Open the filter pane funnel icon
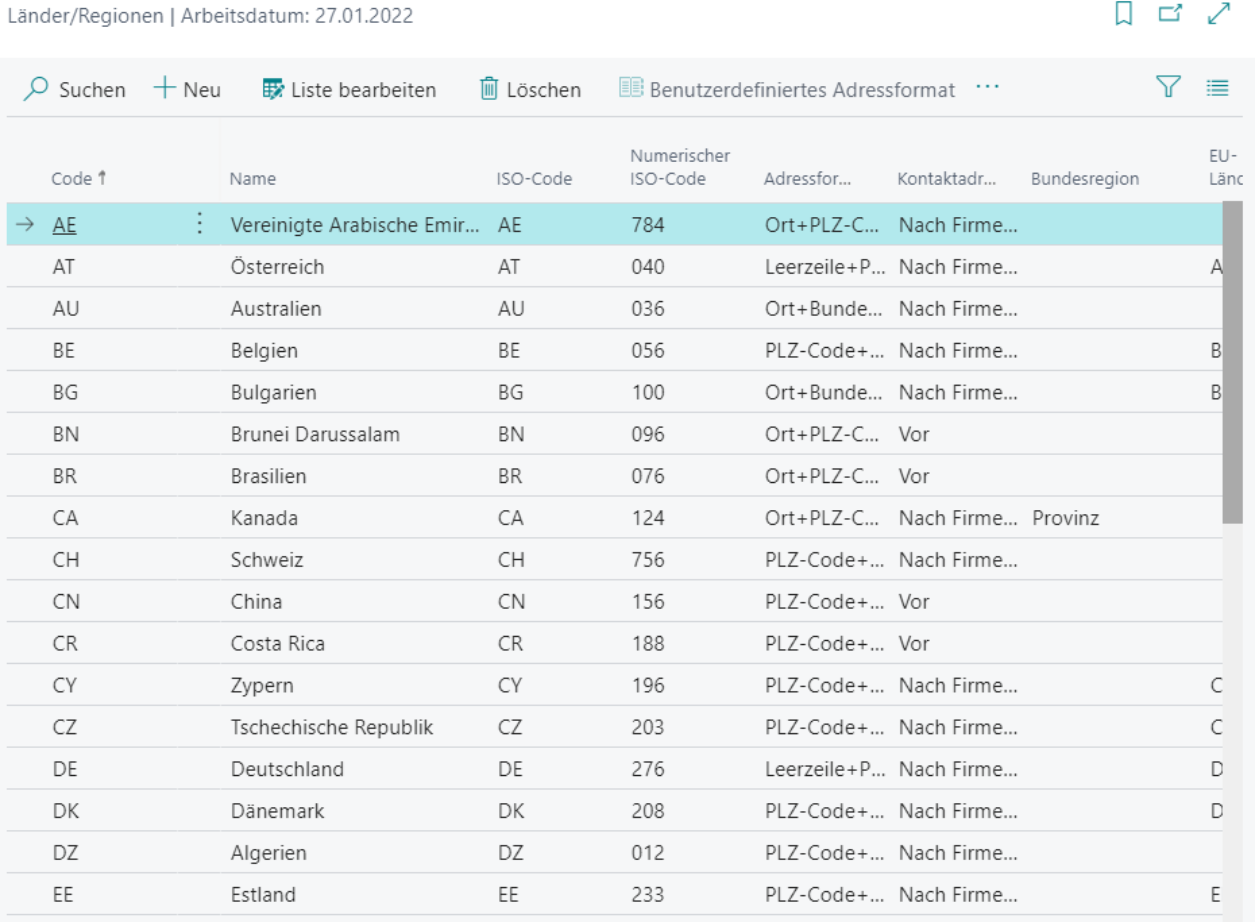Viewport: 1257px width, 924px height. click(1168, 88)
